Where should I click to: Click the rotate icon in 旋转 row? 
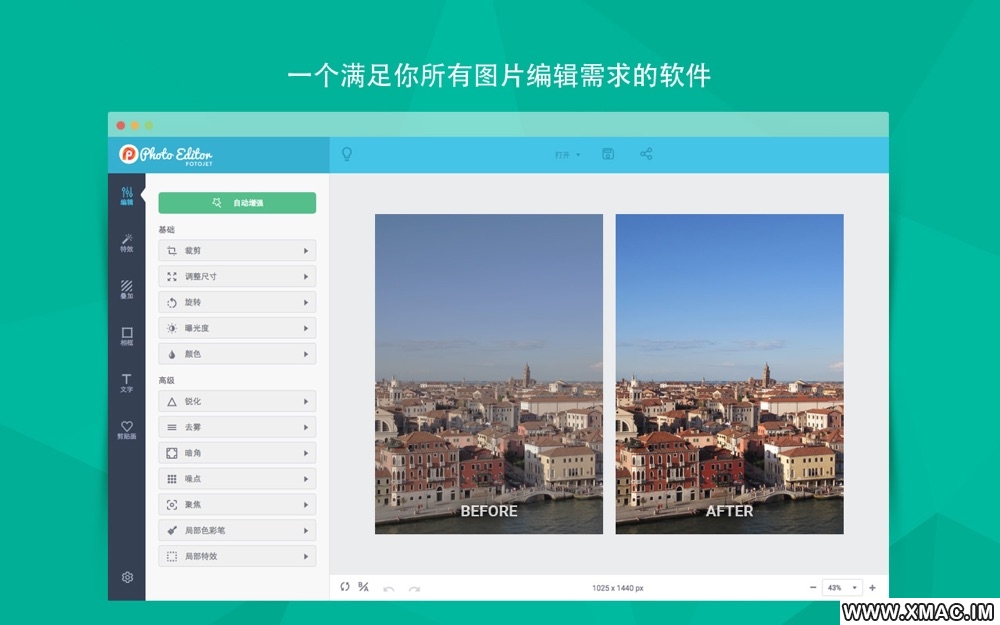point(172,302)
